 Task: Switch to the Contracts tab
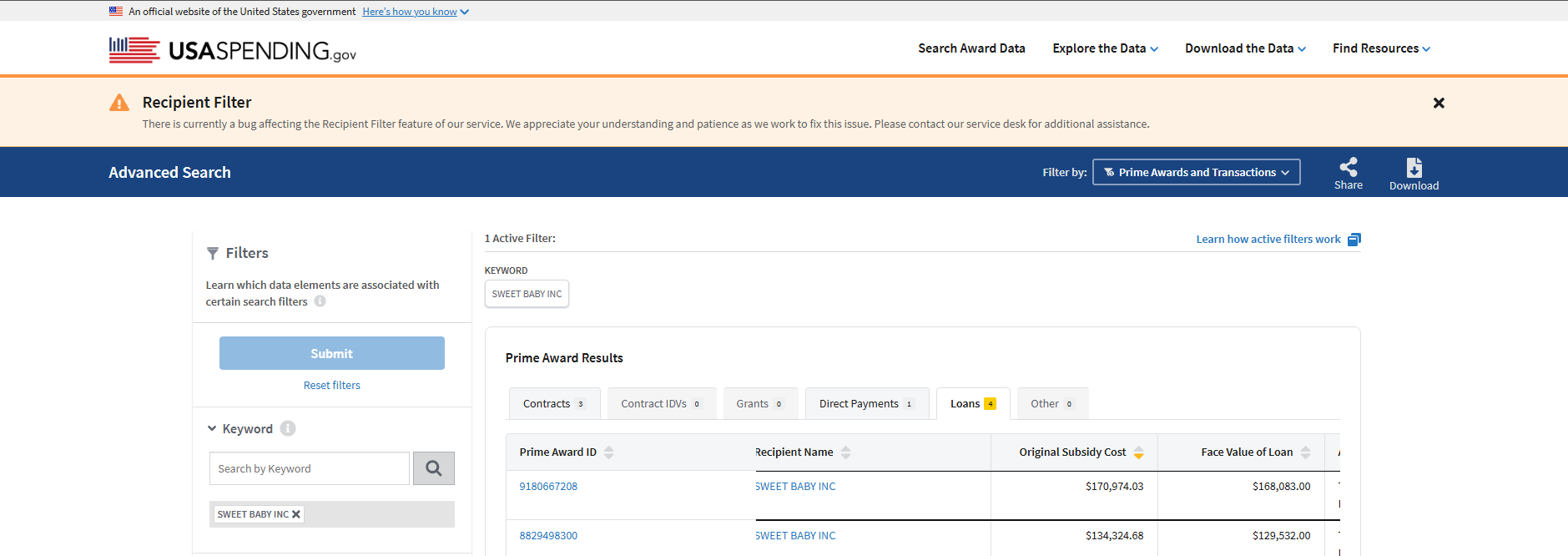(x=553, y=404)
